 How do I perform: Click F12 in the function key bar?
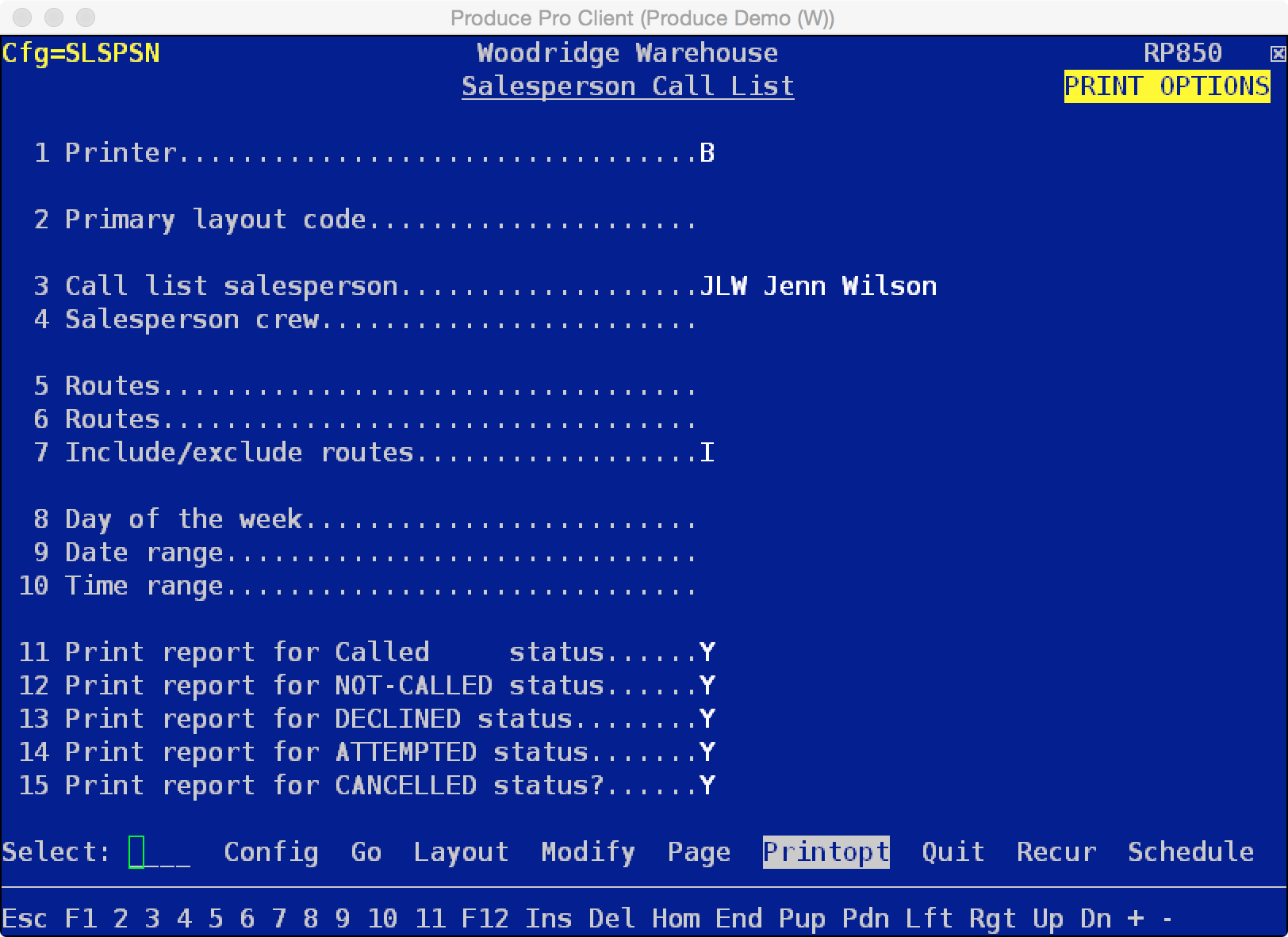485,919
